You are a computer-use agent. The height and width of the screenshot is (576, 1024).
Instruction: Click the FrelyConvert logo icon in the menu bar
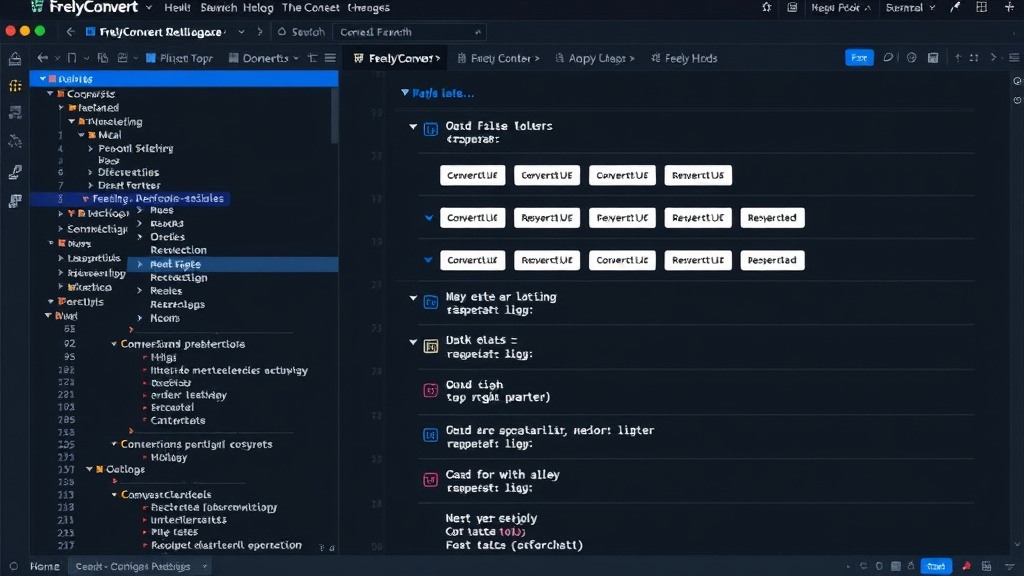click(x=37, y=7)
